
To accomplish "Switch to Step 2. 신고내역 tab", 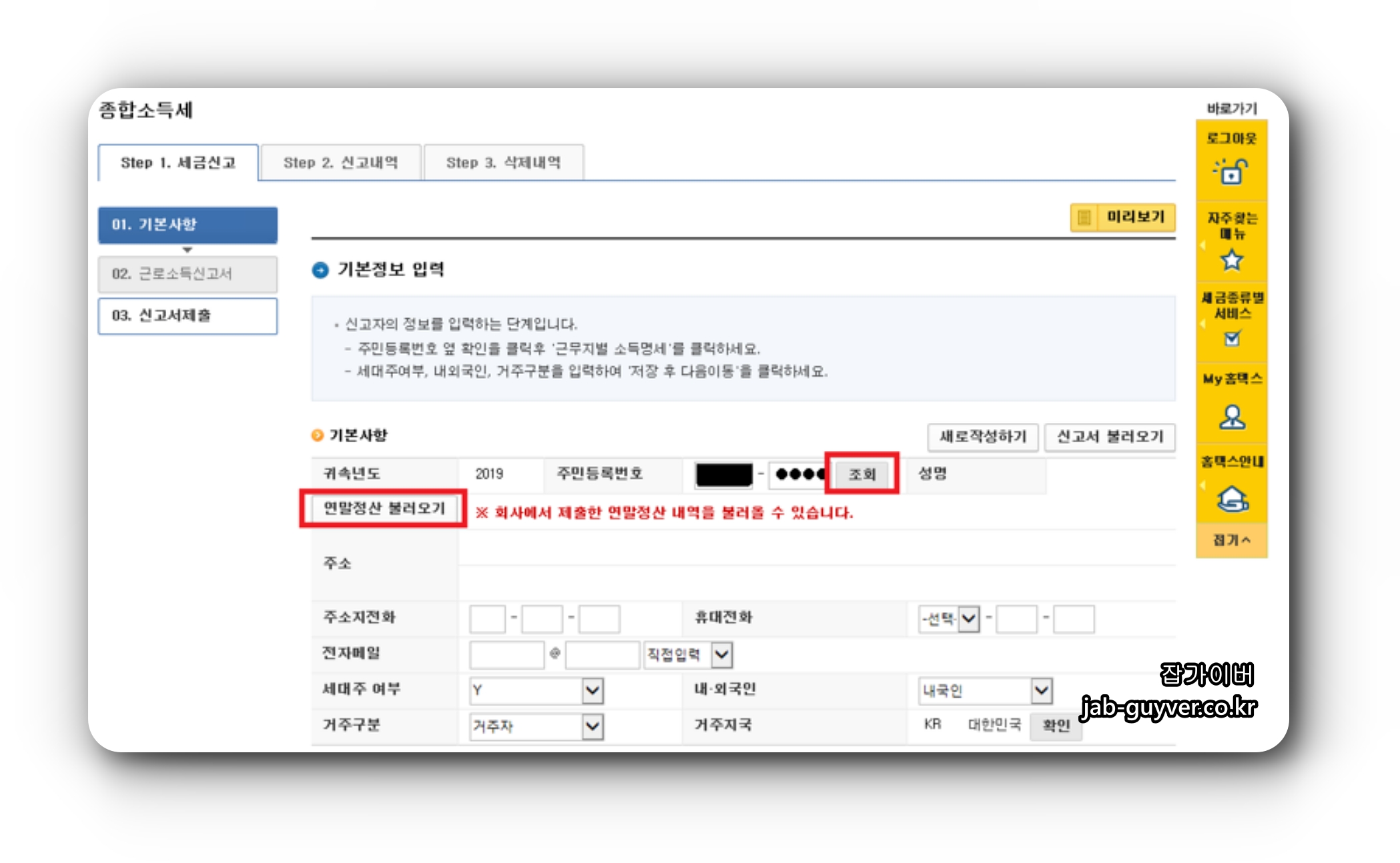I will (340, 163).
